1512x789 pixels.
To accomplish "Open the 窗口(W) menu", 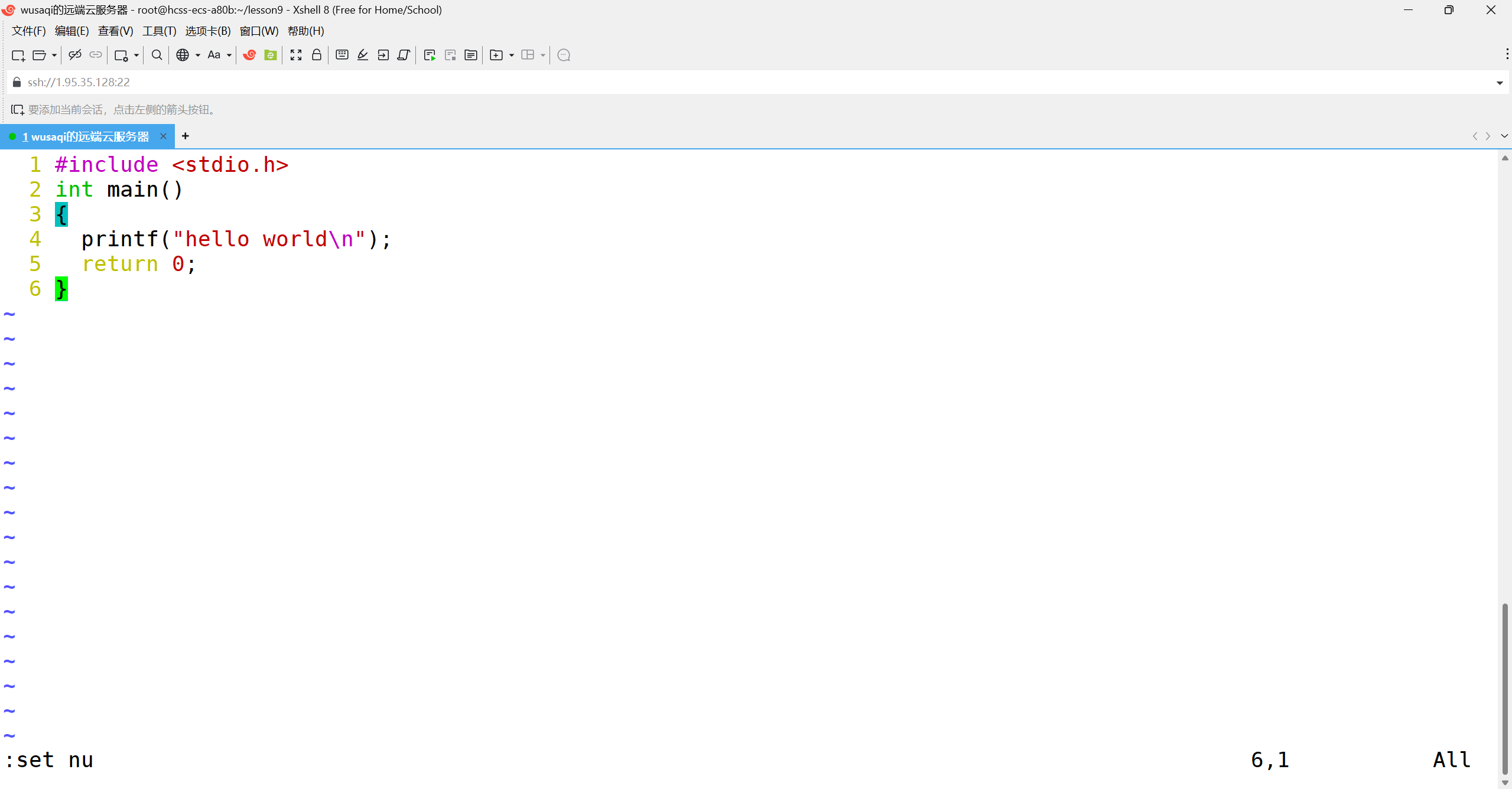I will coord(259,31).
